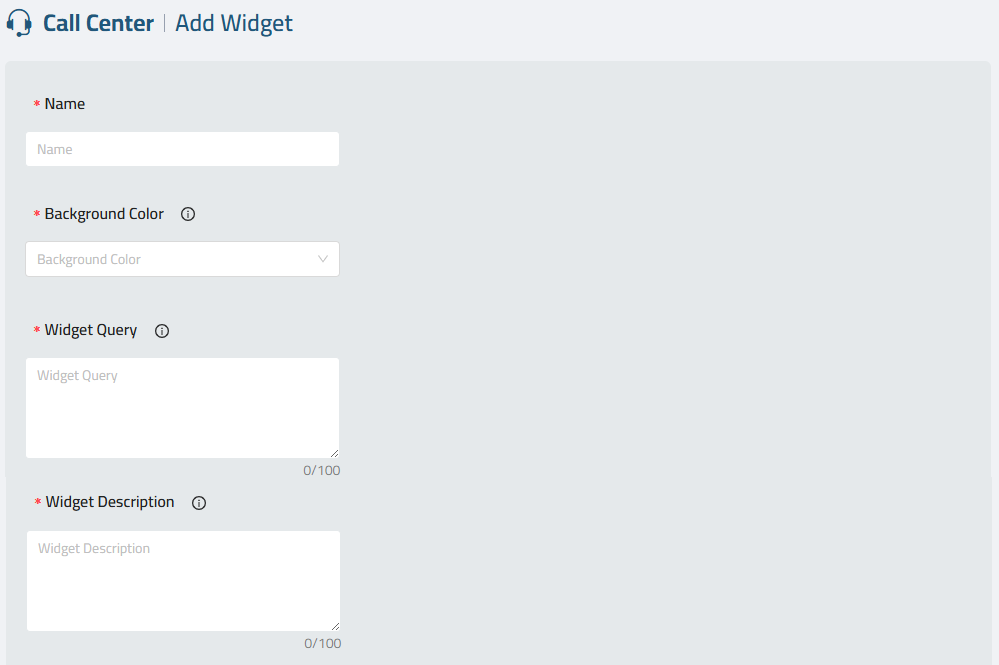999x665 pixels.
Task: Focus the Name text field
Action: click(x=182, y=149)
